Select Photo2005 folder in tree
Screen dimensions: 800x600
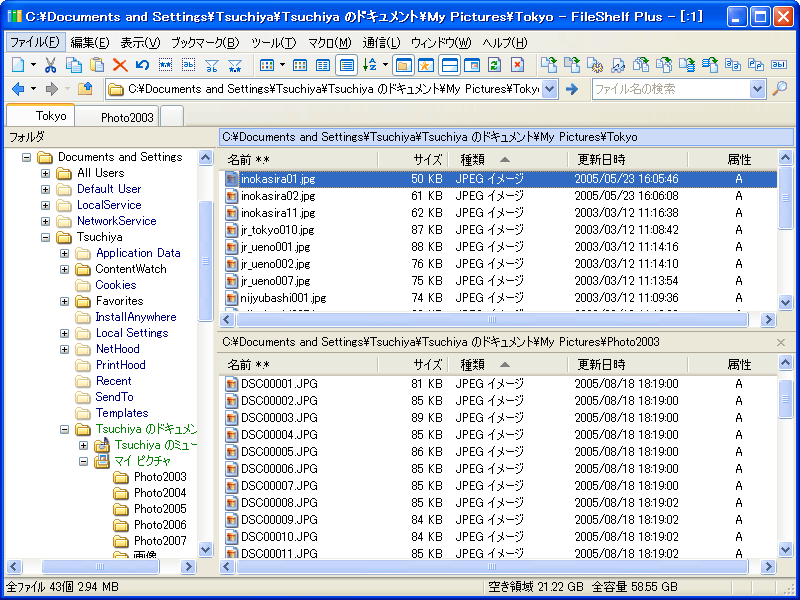pos(160,509)
